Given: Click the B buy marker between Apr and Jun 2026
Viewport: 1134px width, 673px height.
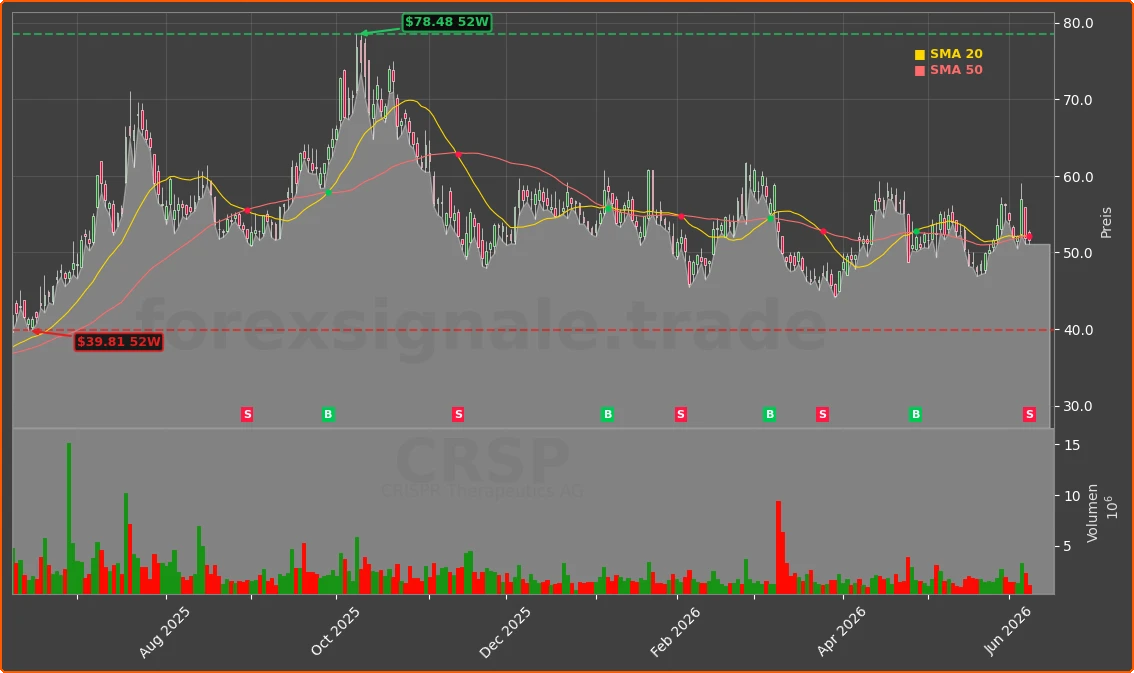Looking at the screenshot, I should [916, 414].
